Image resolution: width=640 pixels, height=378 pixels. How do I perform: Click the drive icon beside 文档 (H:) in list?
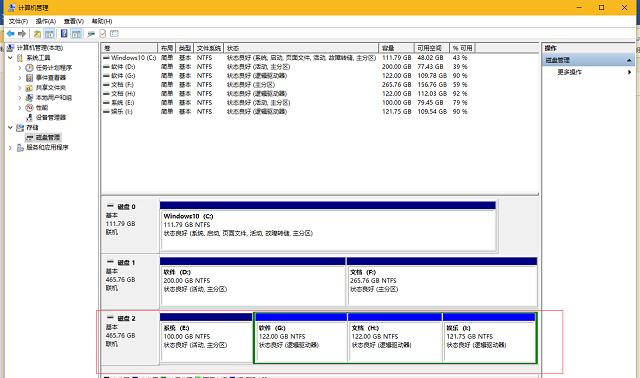106,94
